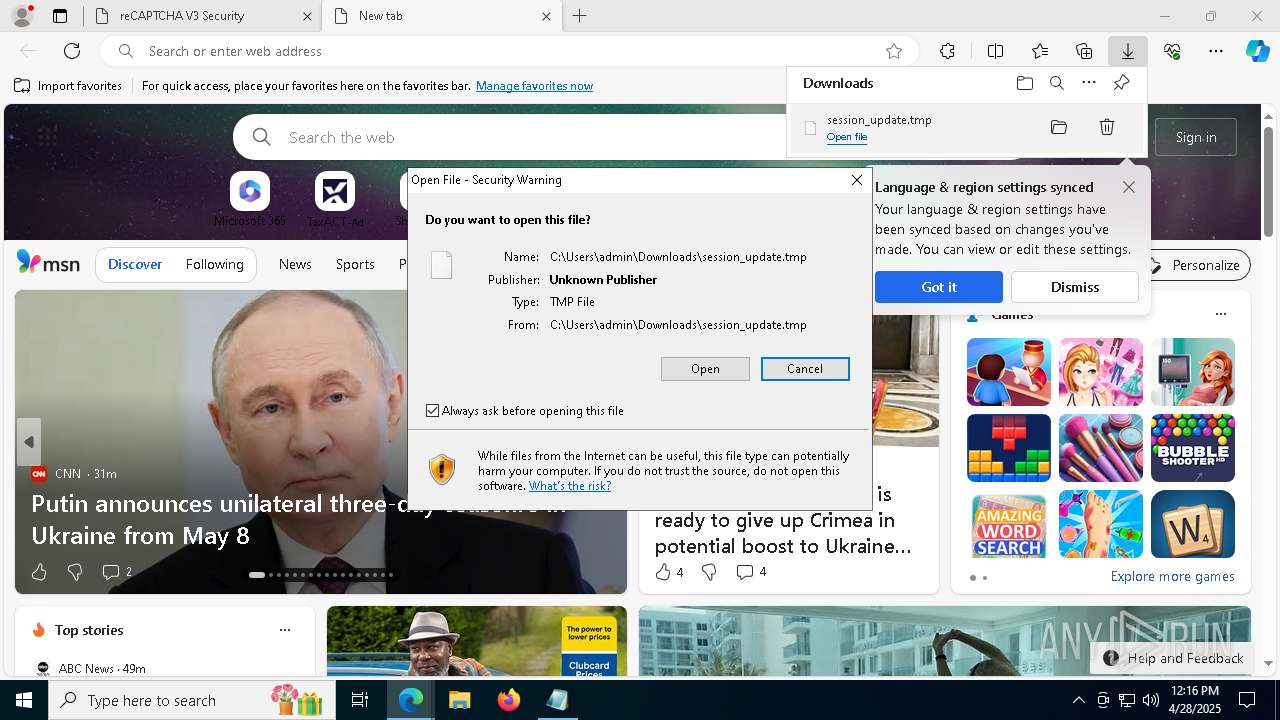
Task: Open the Favorites list icon
Action: click(x=1040, y=51)
